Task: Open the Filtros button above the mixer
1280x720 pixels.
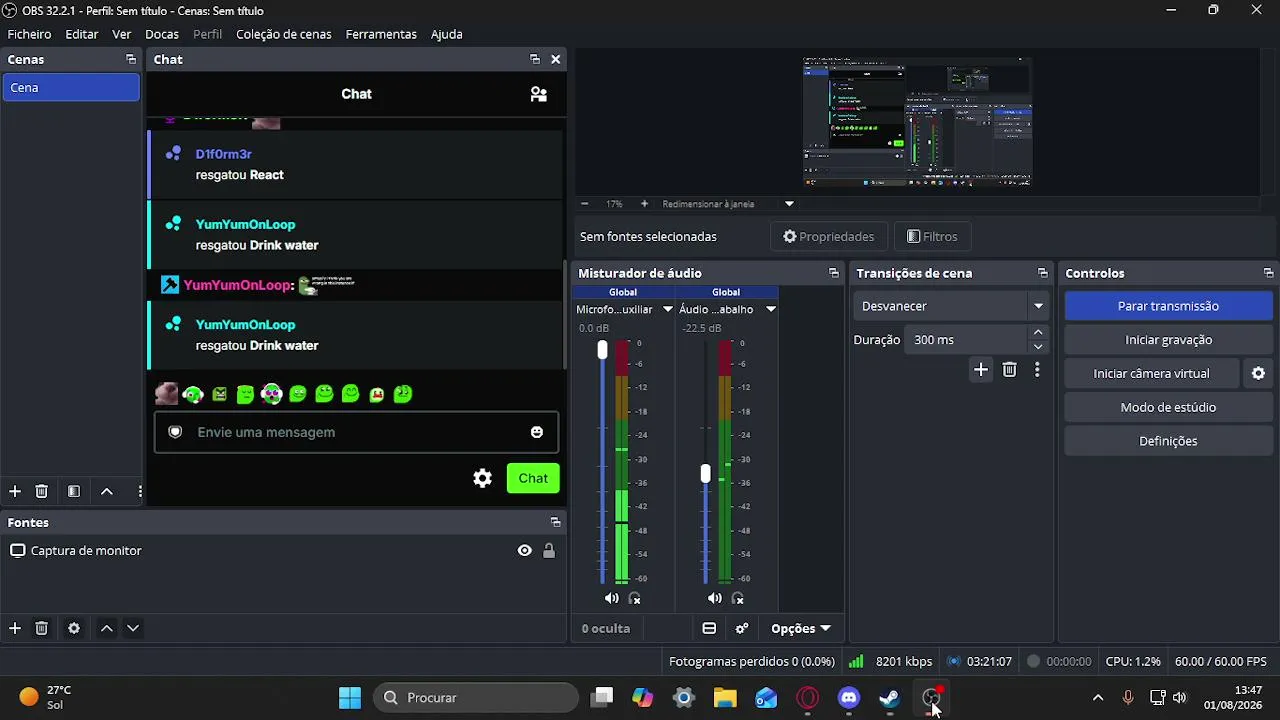Action: click(932, 237)
